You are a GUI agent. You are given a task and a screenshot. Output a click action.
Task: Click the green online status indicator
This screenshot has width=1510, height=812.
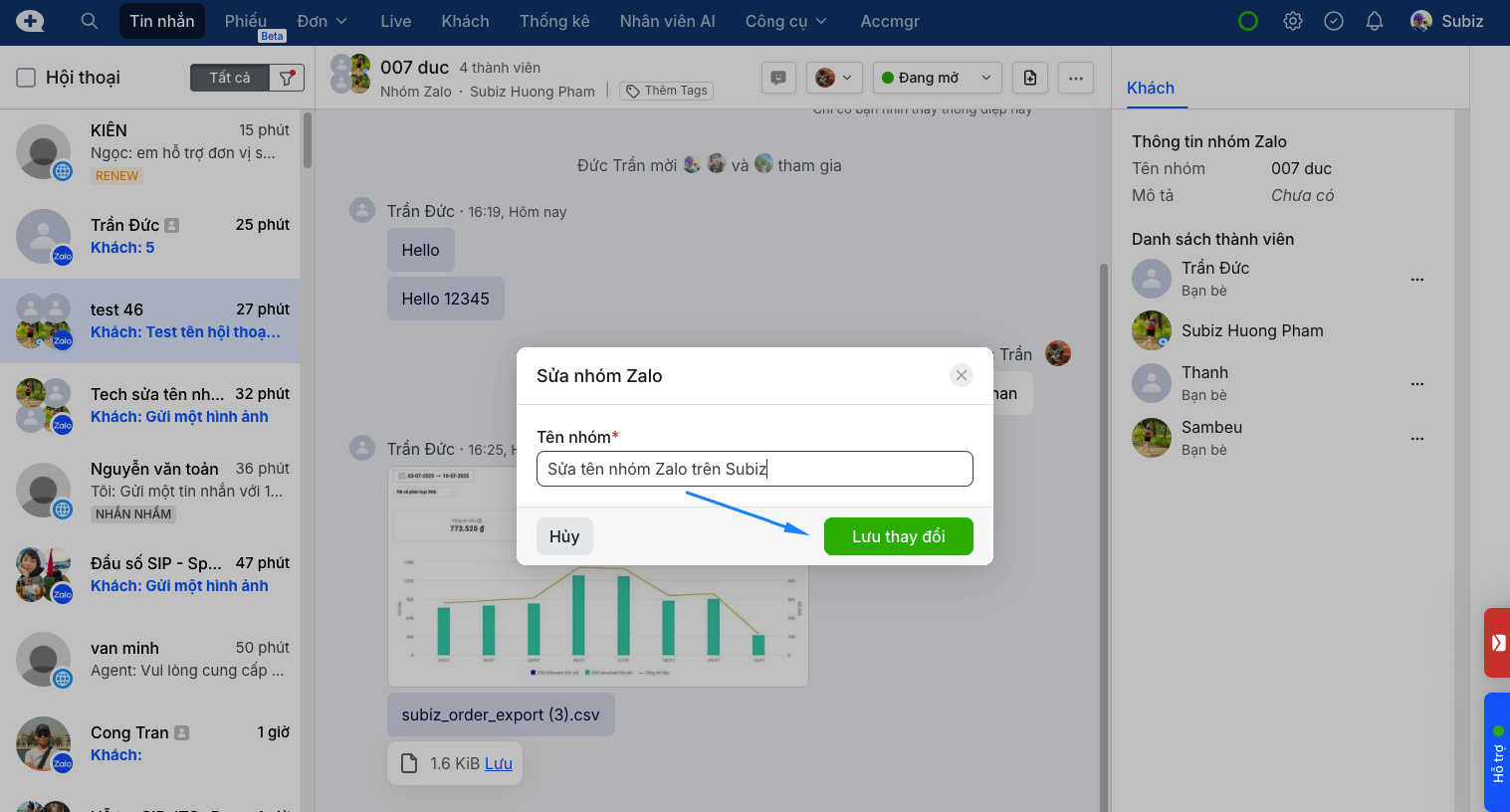(x=1247, y=21)
